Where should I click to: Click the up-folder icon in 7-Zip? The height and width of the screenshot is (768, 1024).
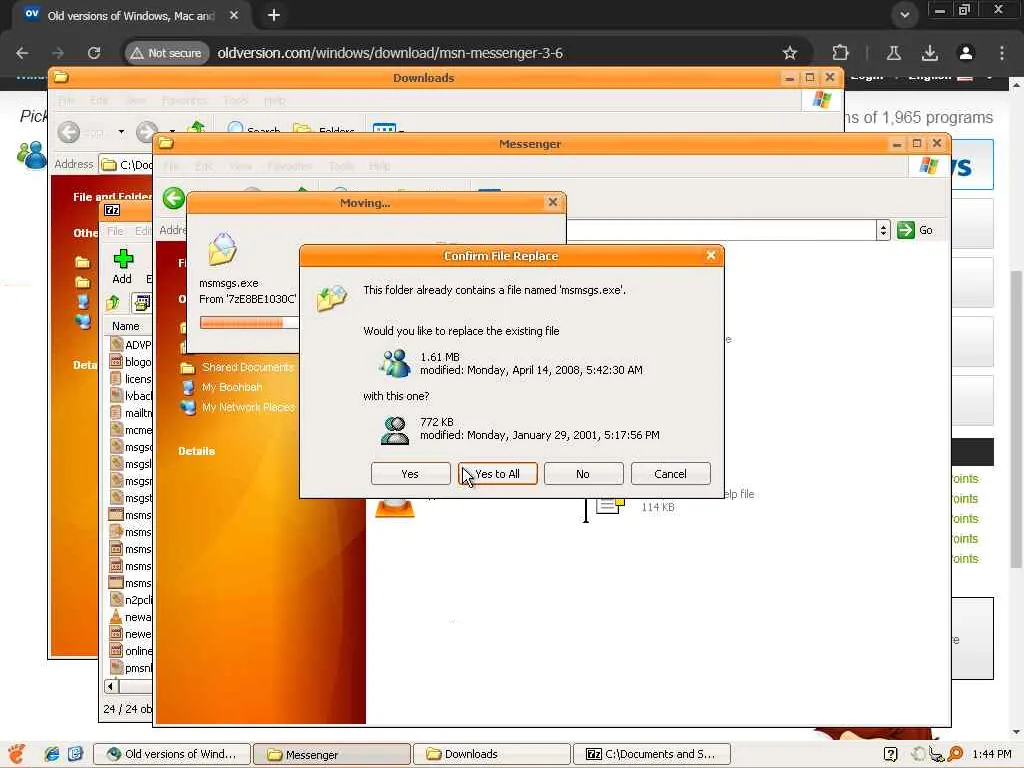coord(113,302)
